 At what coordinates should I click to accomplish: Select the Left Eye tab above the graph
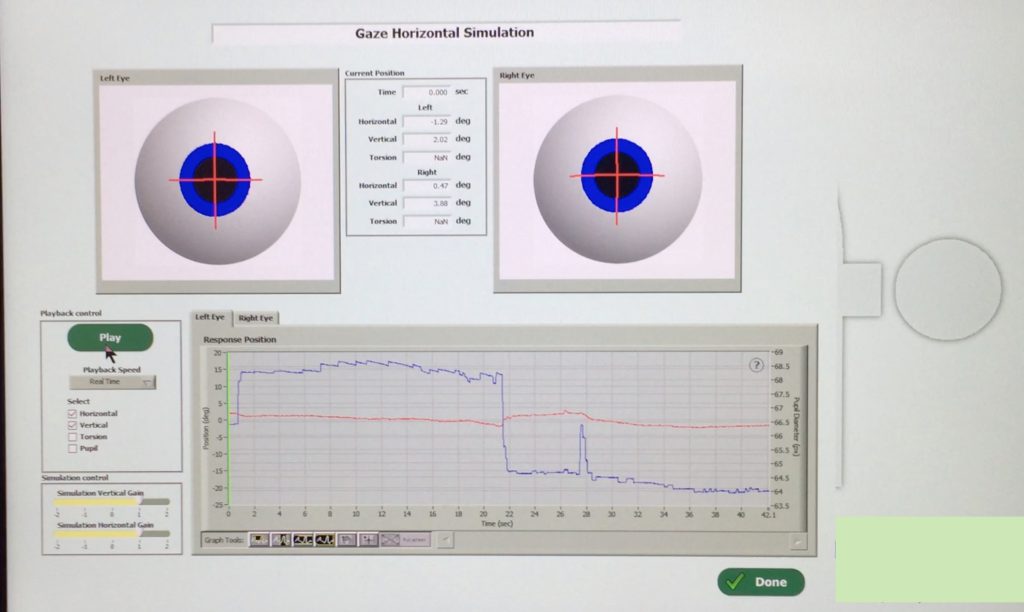(x=210, y=318)
